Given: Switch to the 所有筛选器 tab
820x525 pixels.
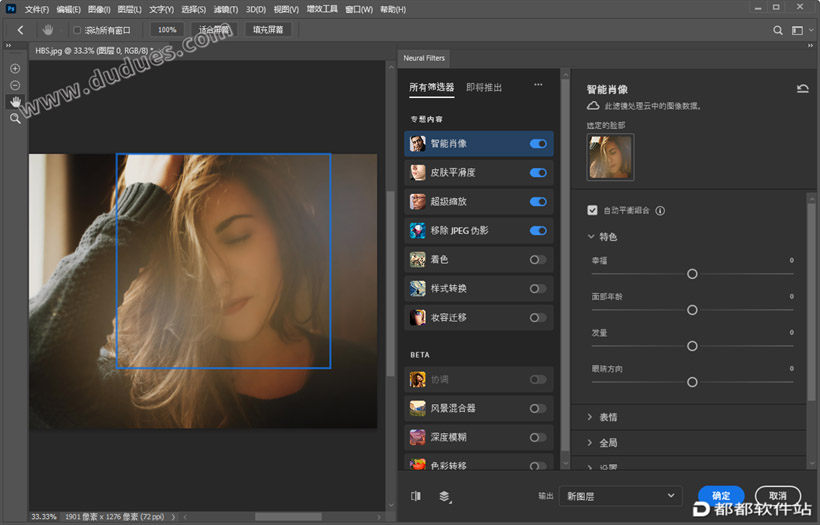Looking at the screenshot, I should [x=431, y=87].
